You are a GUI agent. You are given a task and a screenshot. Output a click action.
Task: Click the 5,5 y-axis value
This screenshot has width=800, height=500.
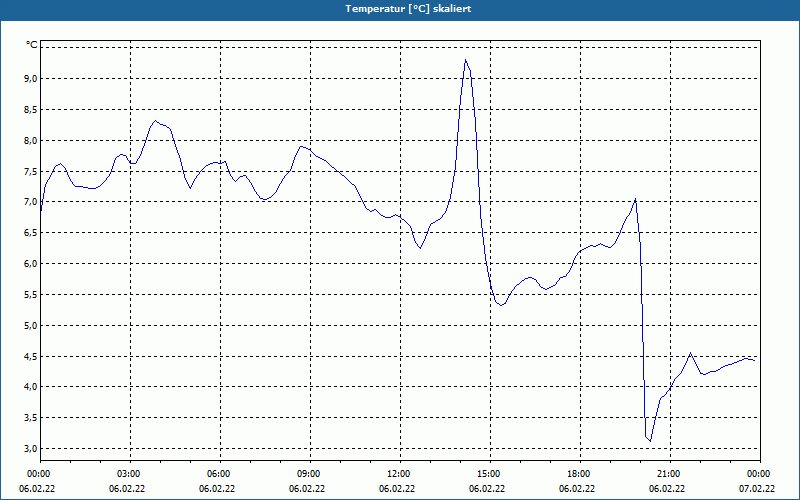click(x=31, y=294)
